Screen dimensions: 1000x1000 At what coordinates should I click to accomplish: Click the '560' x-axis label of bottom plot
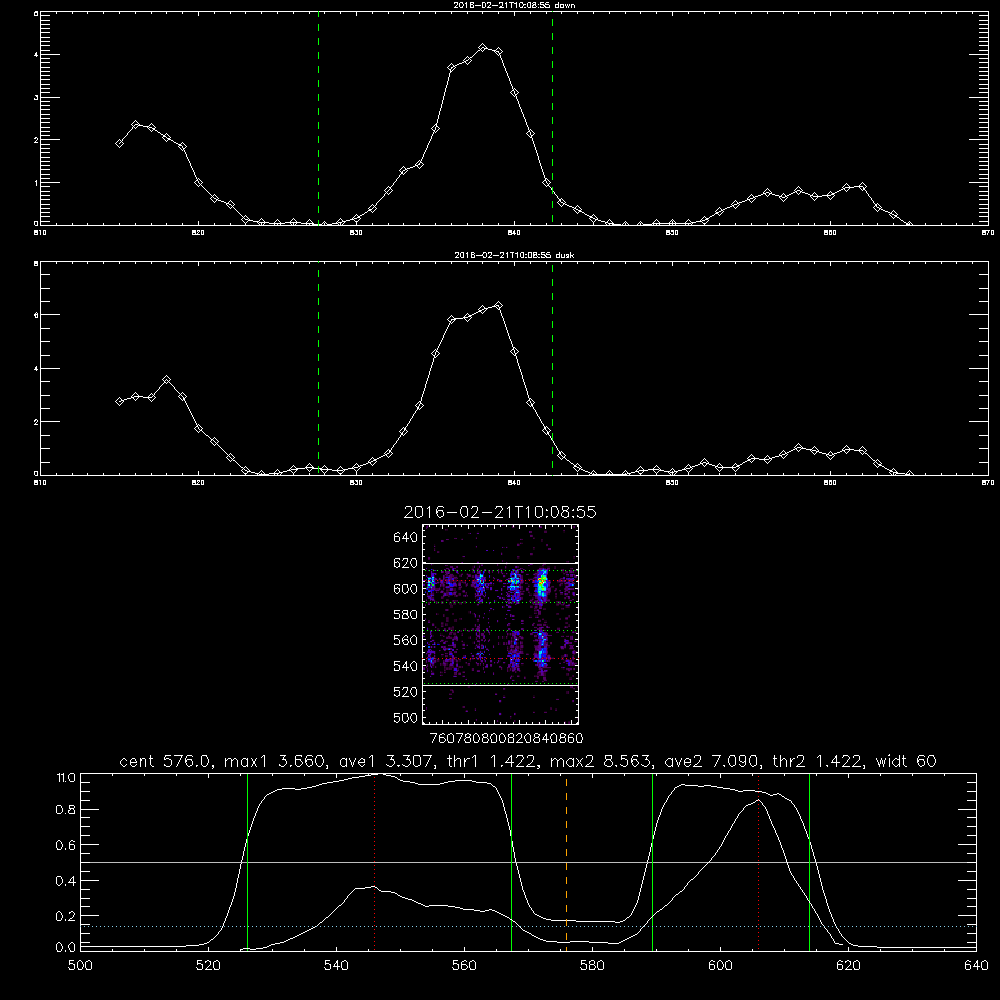point(464,966)
